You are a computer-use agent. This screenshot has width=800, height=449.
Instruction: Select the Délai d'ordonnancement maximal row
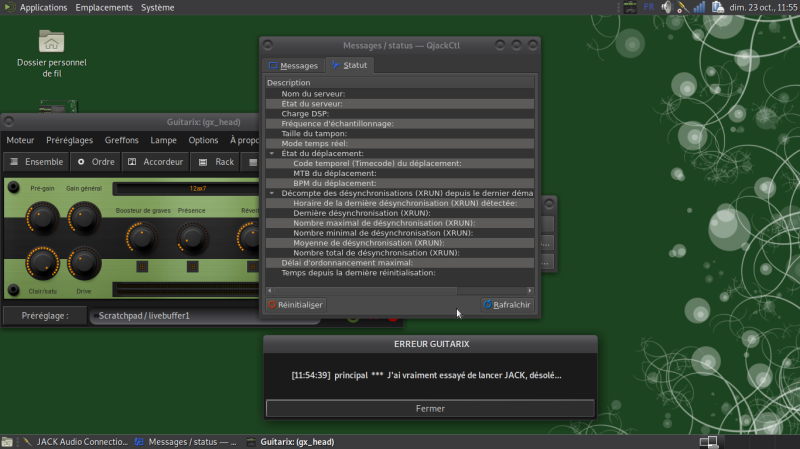point(399,263)
